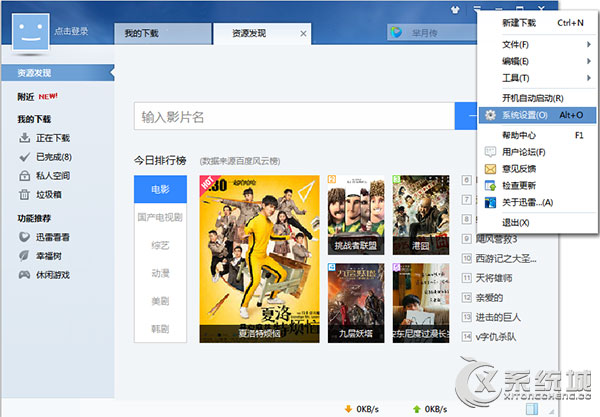
Task: Open 帮助中心 from the menu
Action: (x=537, y=135)
